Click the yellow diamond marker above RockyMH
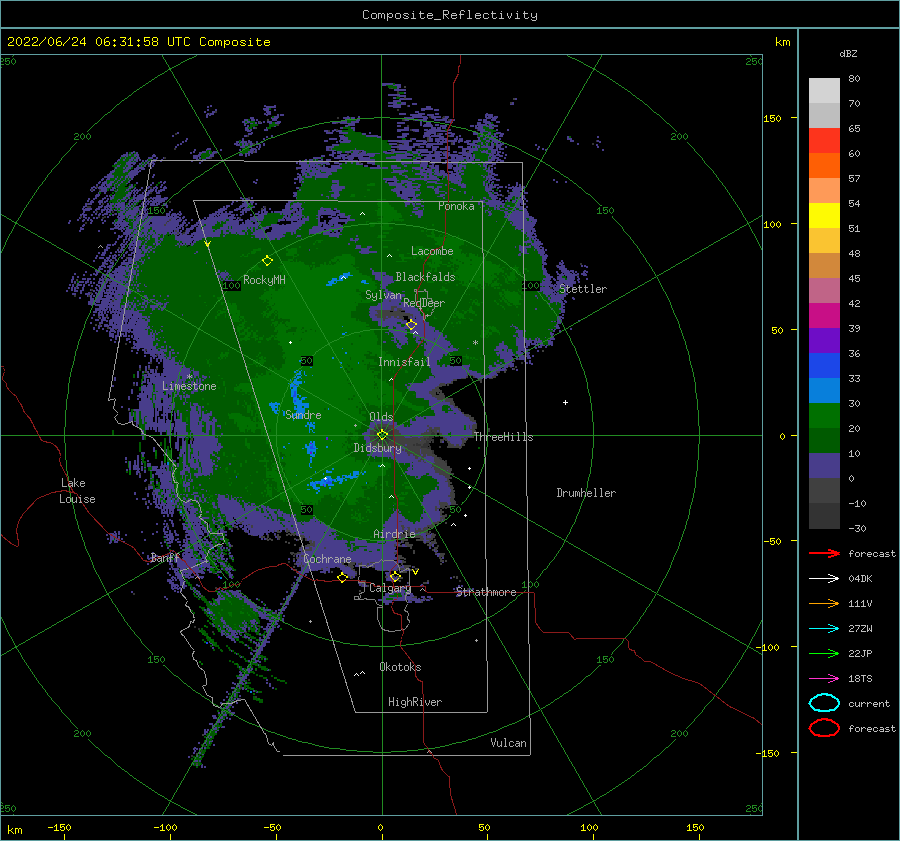The image size is (900, 841). coord(267,261)
